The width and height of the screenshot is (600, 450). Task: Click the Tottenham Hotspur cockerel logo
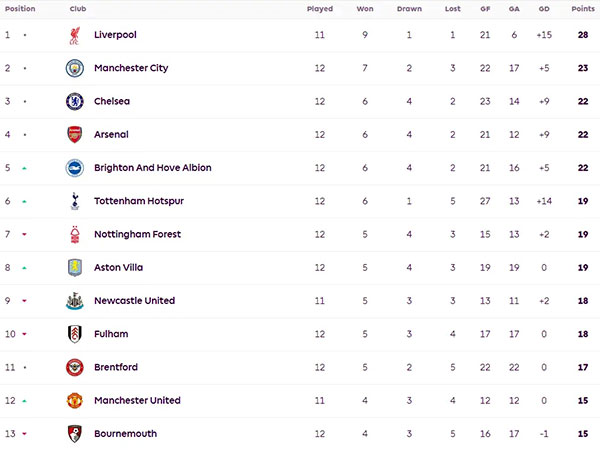click(x=75, y=201)
